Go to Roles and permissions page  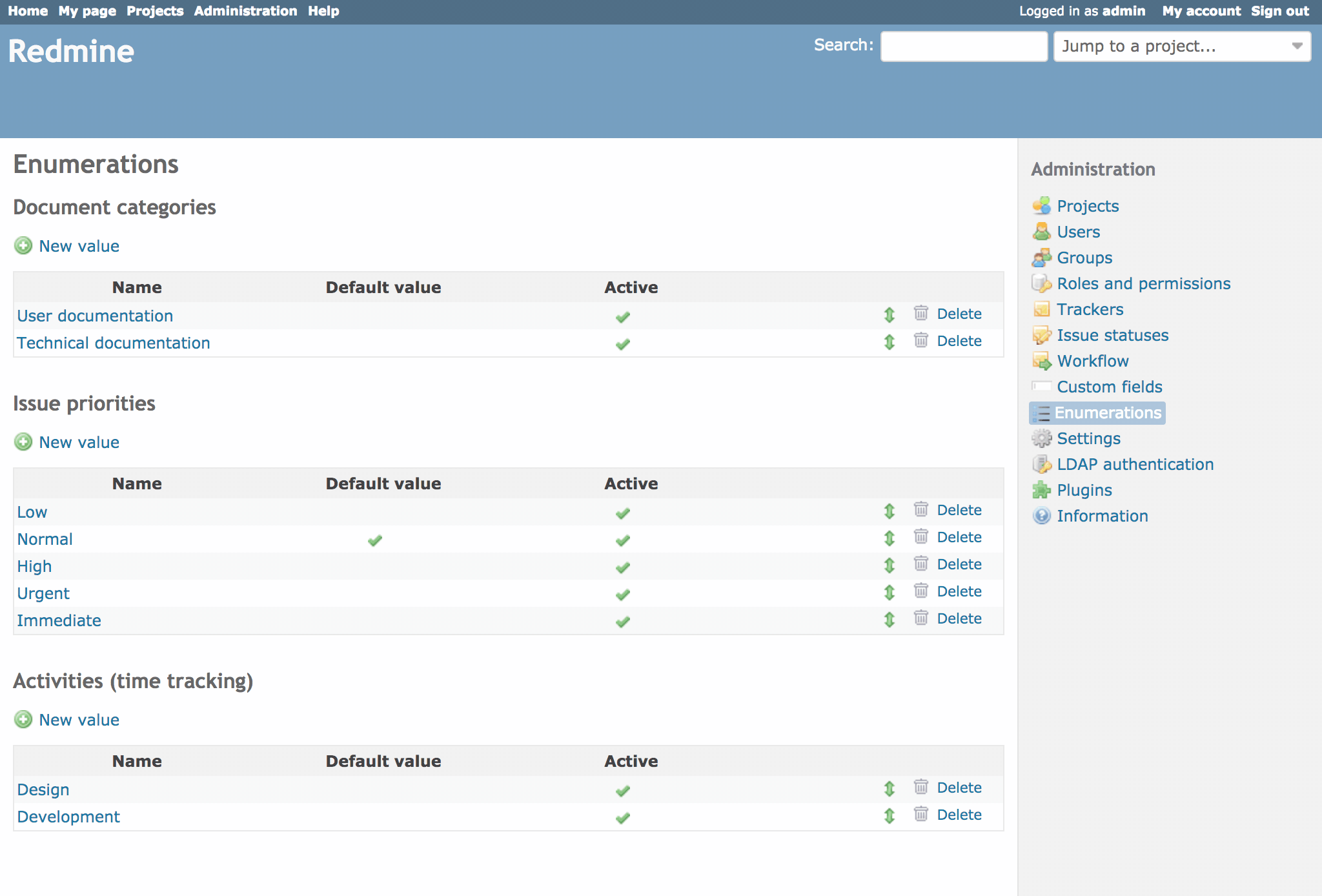[x=1144, y=283]
